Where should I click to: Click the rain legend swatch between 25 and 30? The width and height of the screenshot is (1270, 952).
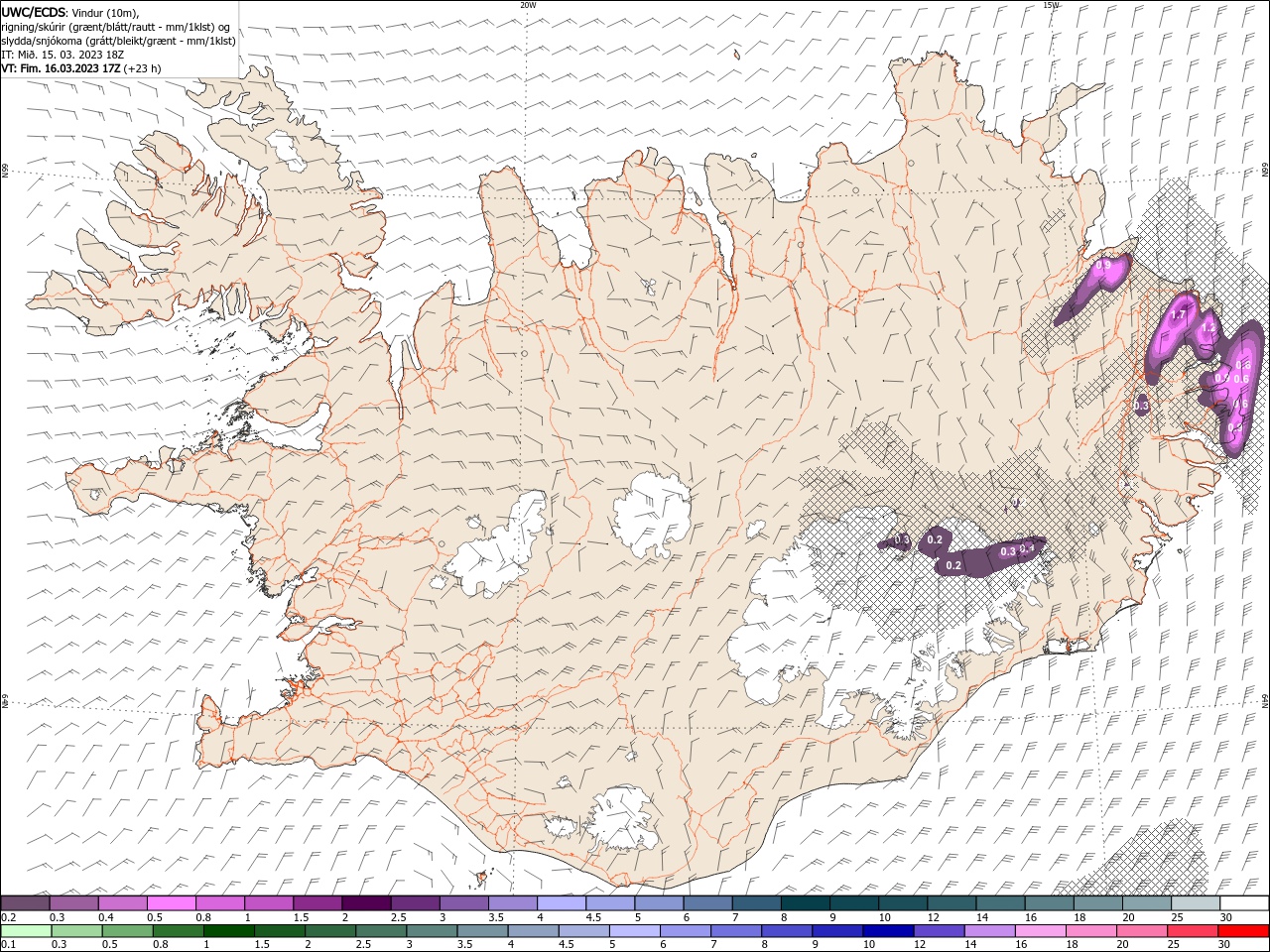coord(1193,931)
